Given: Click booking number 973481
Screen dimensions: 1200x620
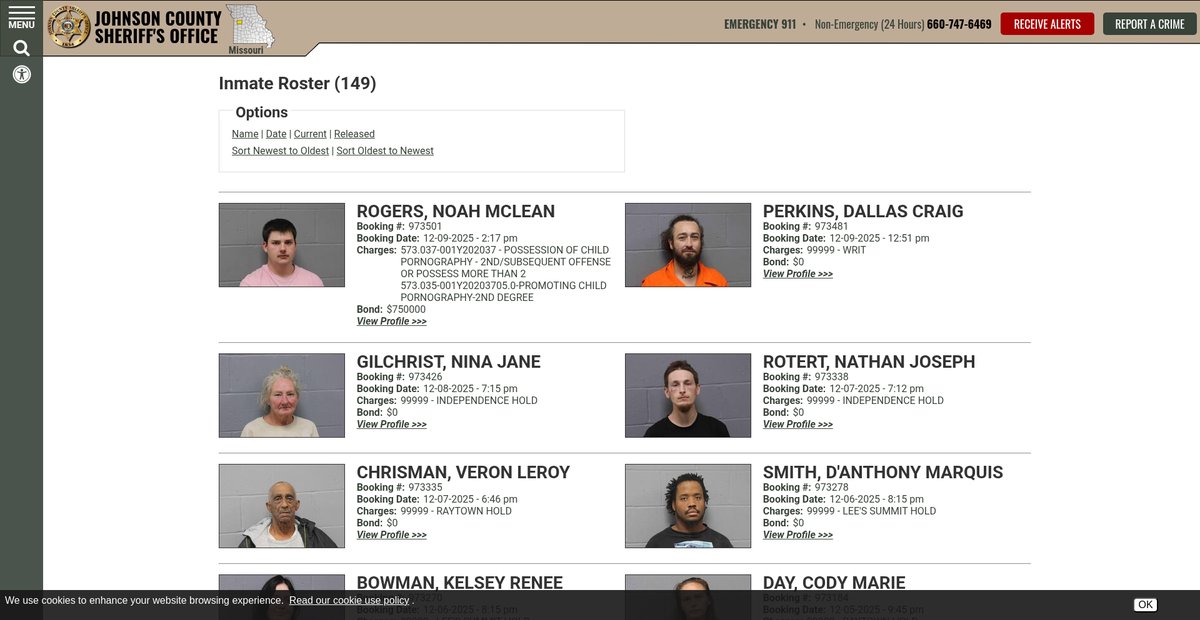Looking at the screenshot, I should [x=831, y=227].
